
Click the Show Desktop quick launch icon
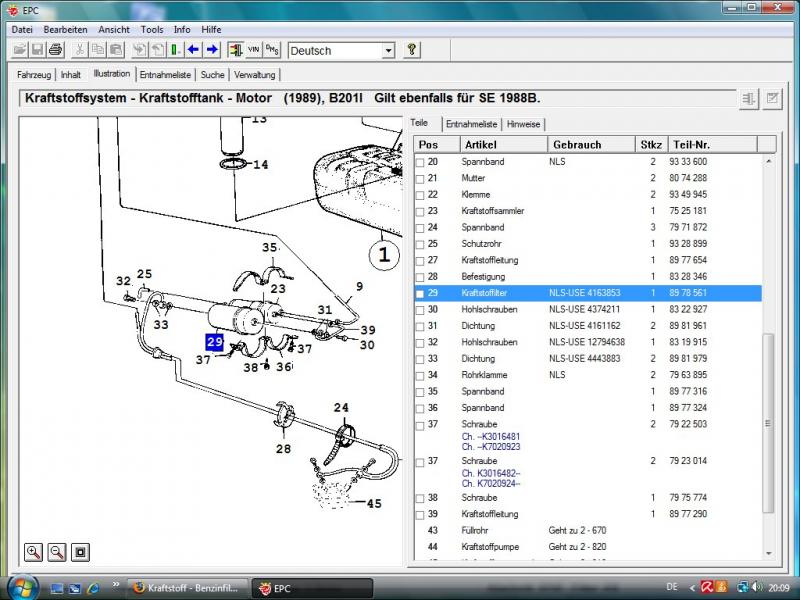click(x=57, y=588)
